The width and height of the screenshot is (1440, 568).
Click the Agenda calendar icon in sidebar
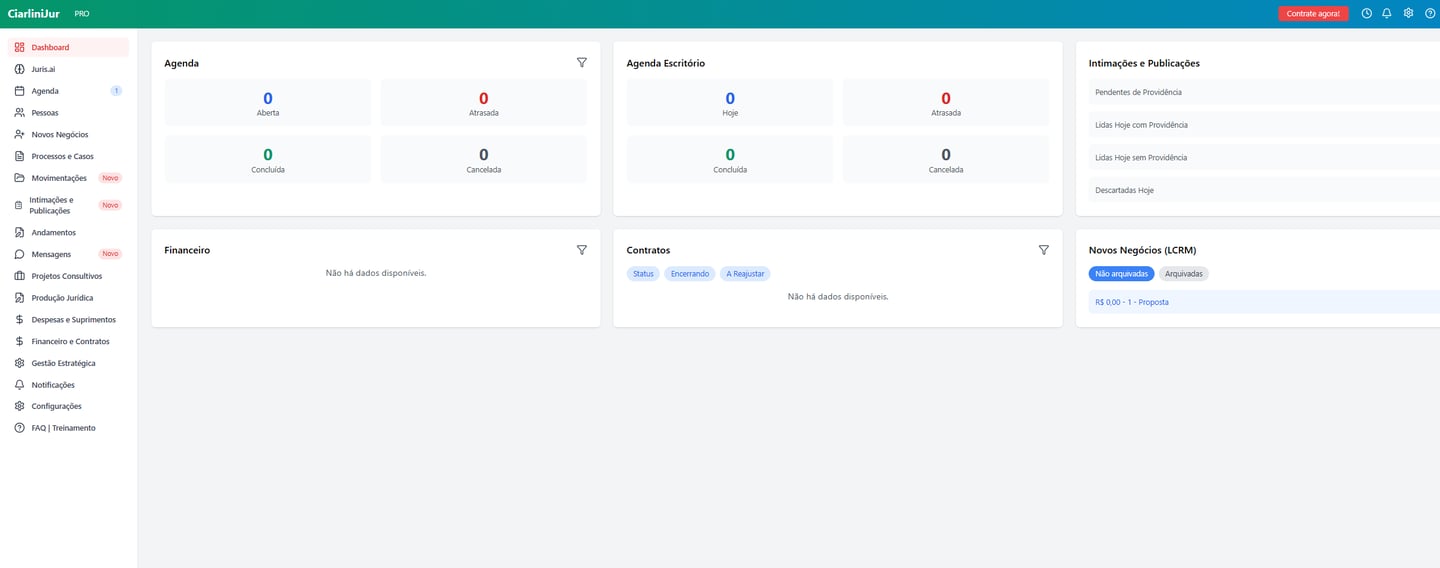(19, 91)
